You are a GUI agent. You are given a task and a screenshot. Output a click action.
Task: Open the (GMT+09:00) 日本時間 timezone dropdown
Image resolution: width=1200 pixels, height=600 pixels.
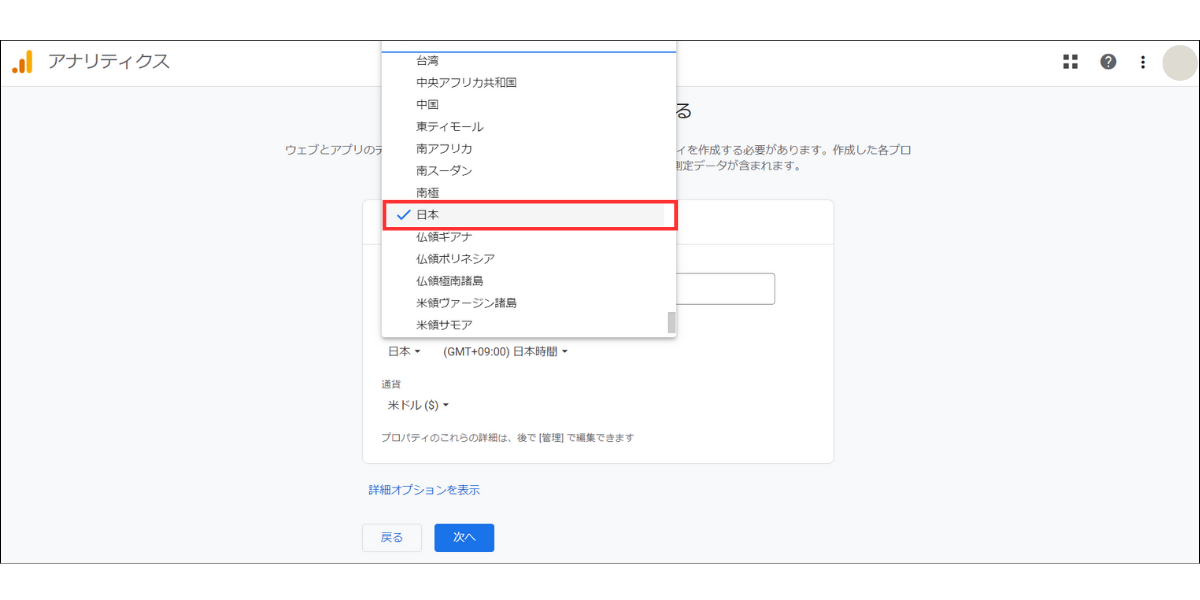coord(505,352)
